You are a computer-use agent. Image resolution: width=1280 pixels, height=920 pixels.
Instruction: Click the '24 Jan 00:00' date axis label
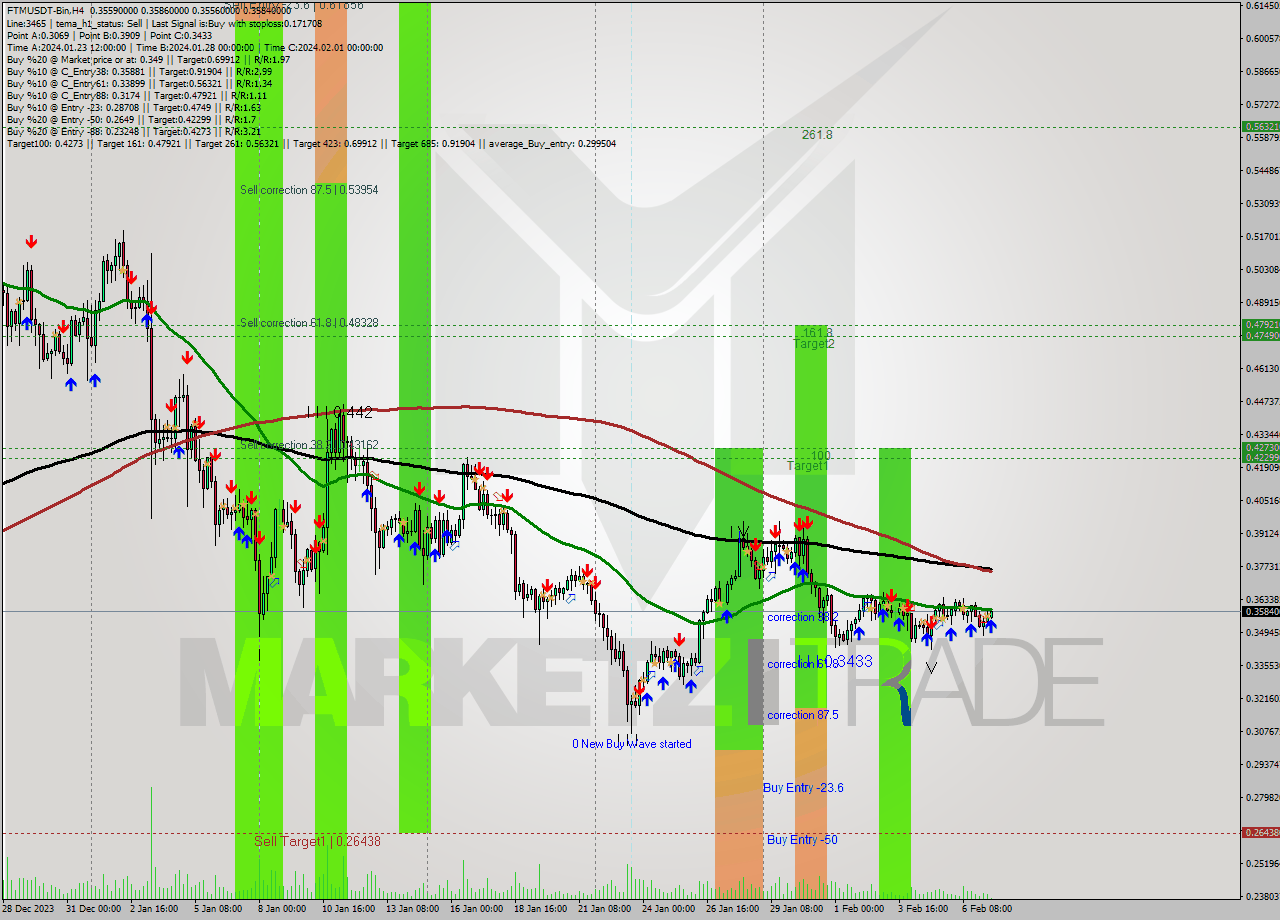tap(668, 909)
